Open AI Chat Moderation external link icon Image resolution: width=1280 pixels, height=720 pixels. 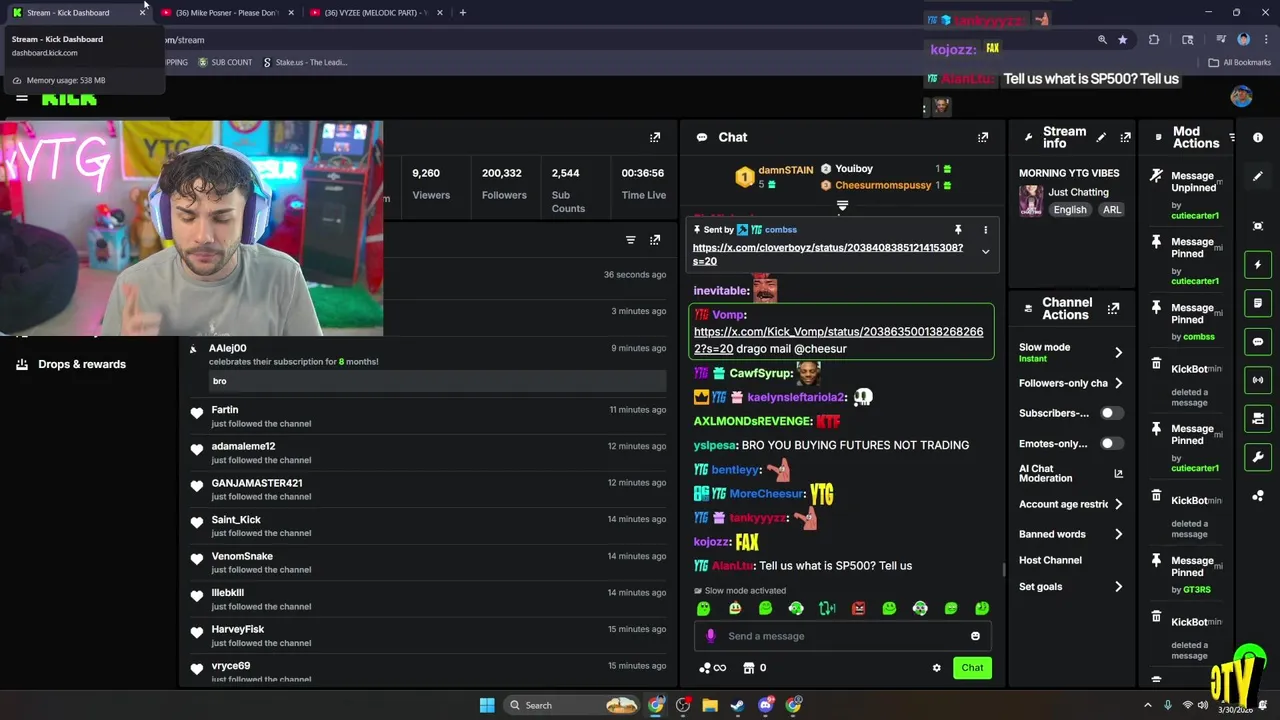1118,473
